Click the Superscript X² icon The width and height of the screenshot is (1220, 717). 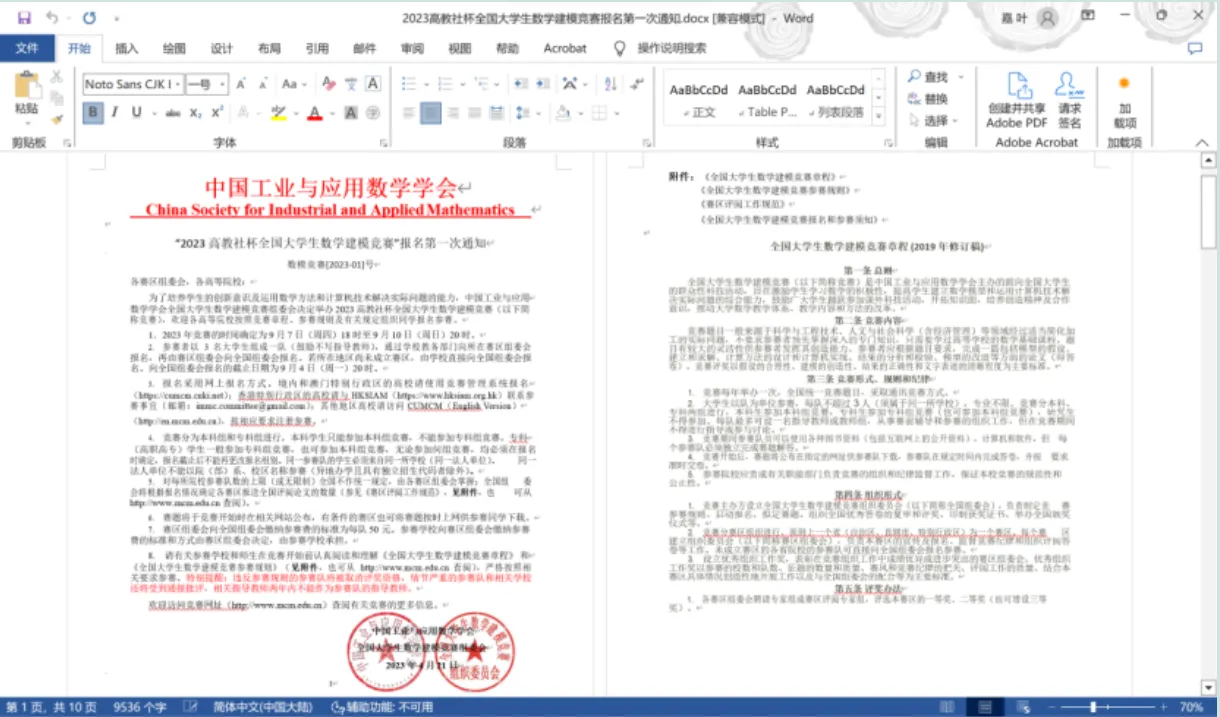(217, 113)
